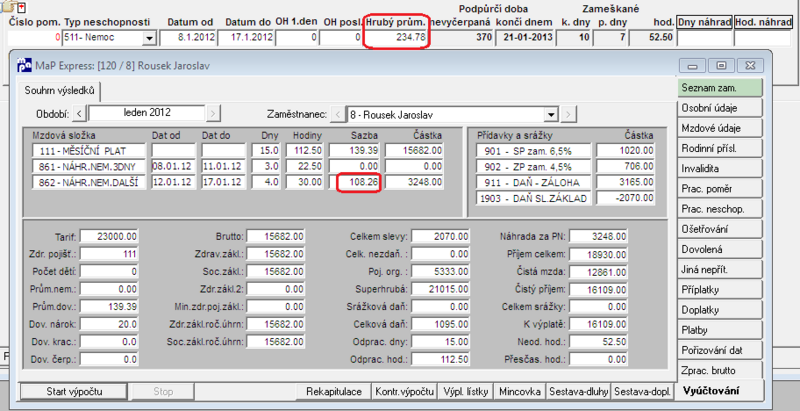Click the Start výpočtu button

(74, 392)
